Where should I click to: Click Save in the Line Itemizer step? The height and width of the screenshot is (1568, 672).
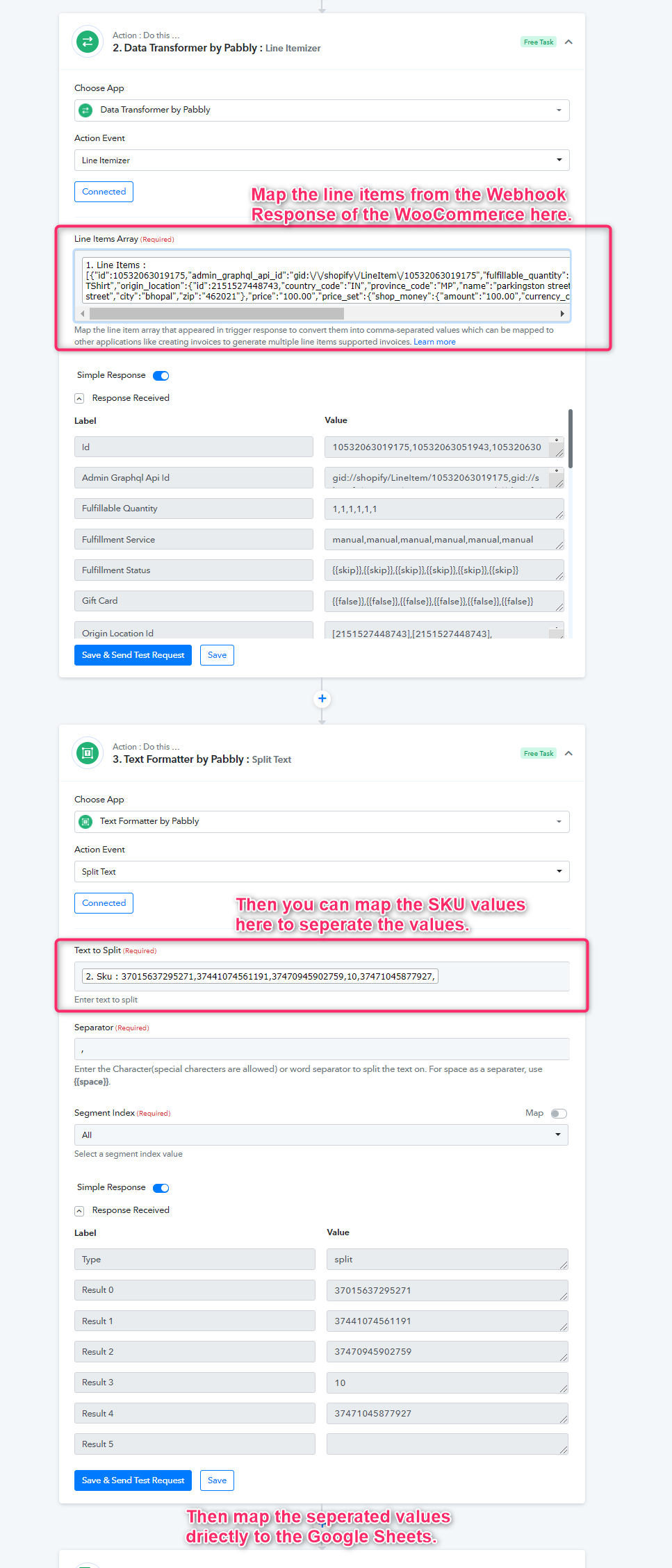coord(217,655)
